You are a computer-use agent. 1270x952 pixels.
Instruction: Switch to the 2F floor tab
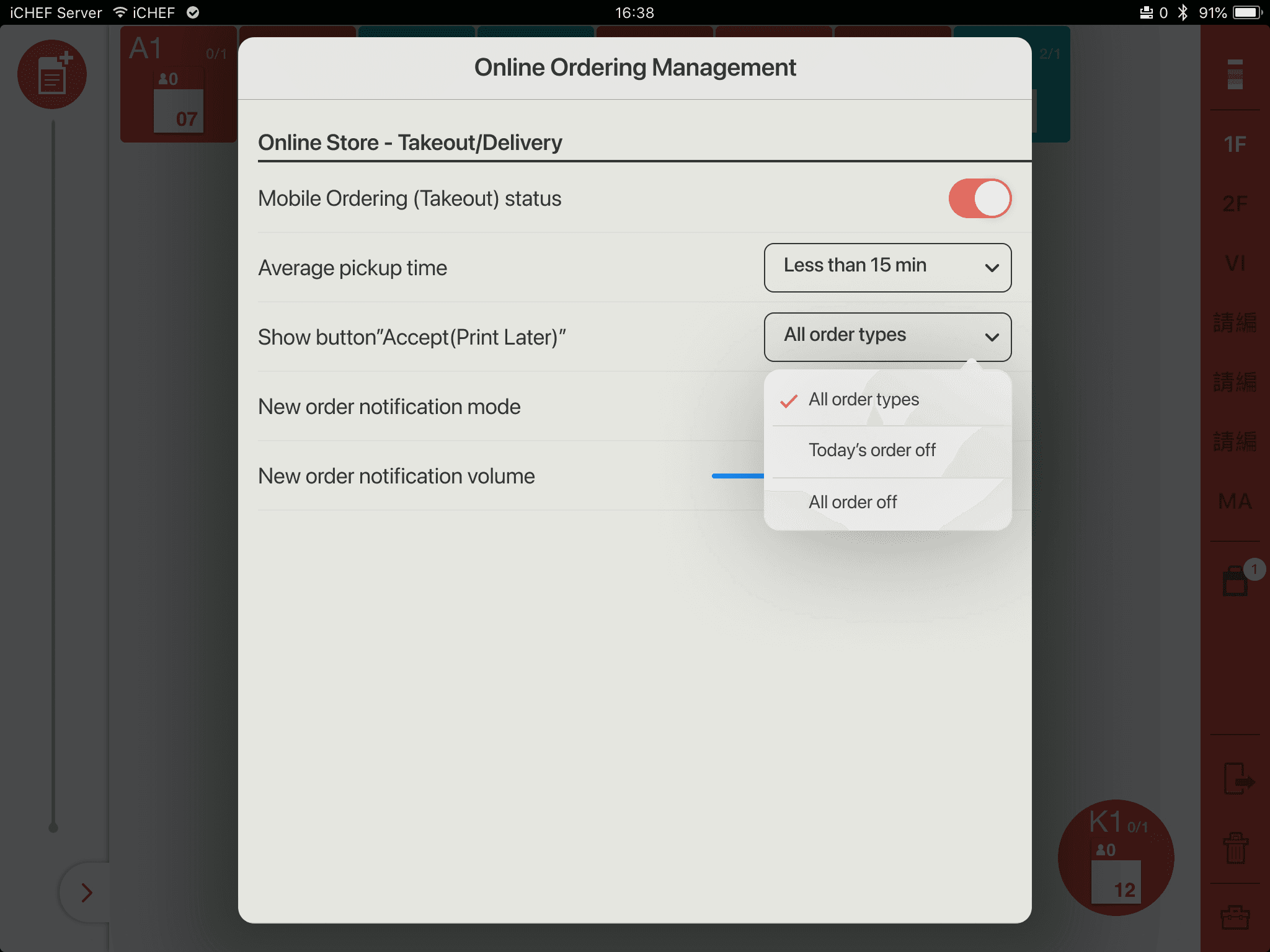[1235, 204]
